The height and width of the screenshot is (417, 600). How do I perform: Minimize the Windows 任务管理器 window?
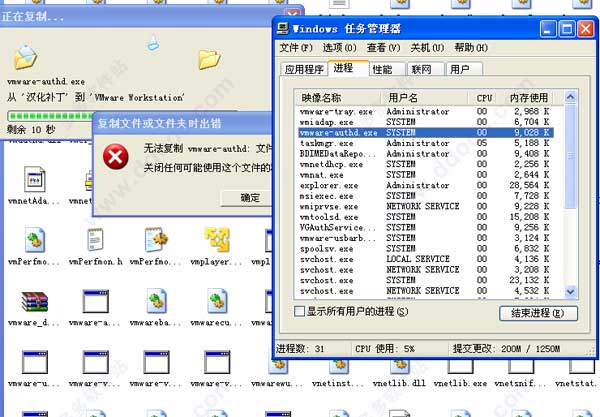click(x=548, y=29)
